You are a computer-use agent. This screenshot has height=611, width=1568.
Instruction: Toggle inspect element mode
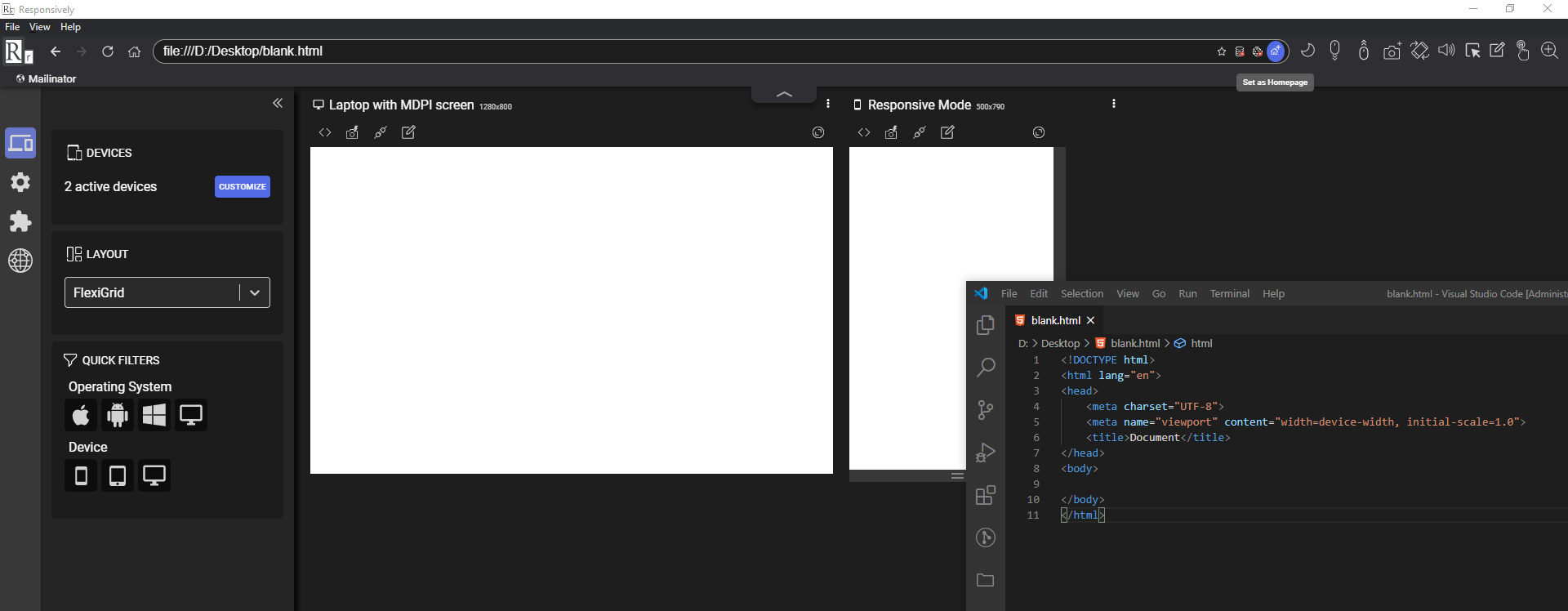coord(1472,51)
